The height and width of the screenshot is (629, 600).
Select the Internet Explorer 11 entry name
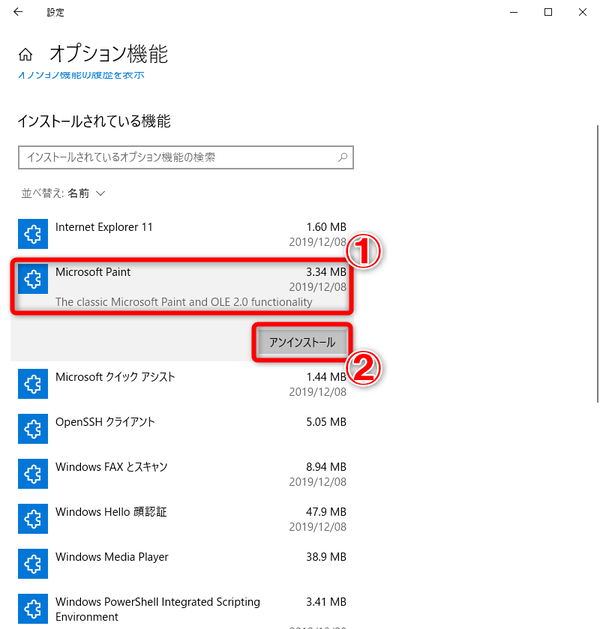click(104, 227)
